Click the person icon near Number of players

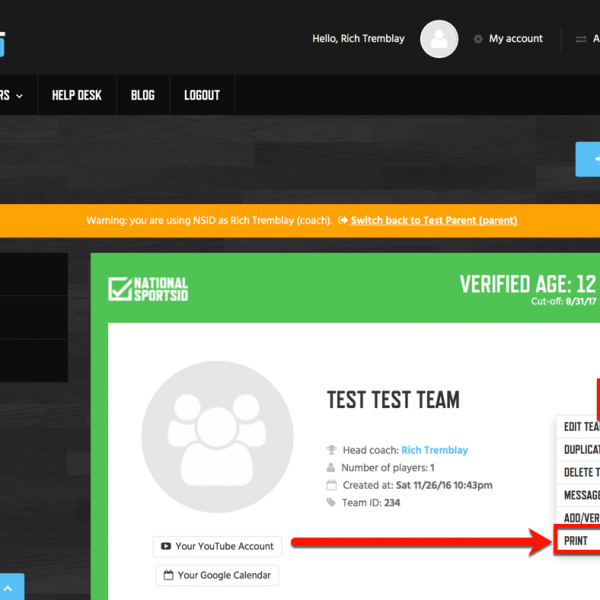[x=331, y=467]
